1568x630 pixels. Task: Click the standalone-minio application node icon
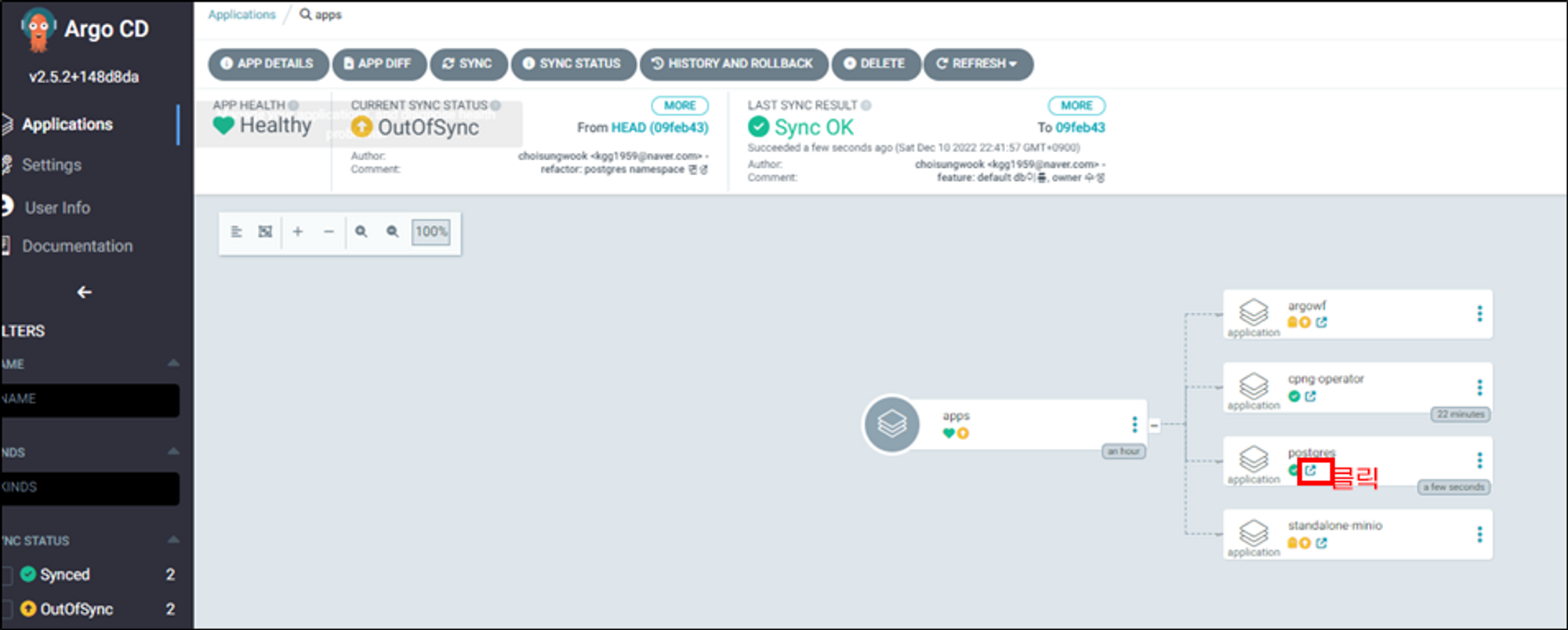coord(1253,533)
